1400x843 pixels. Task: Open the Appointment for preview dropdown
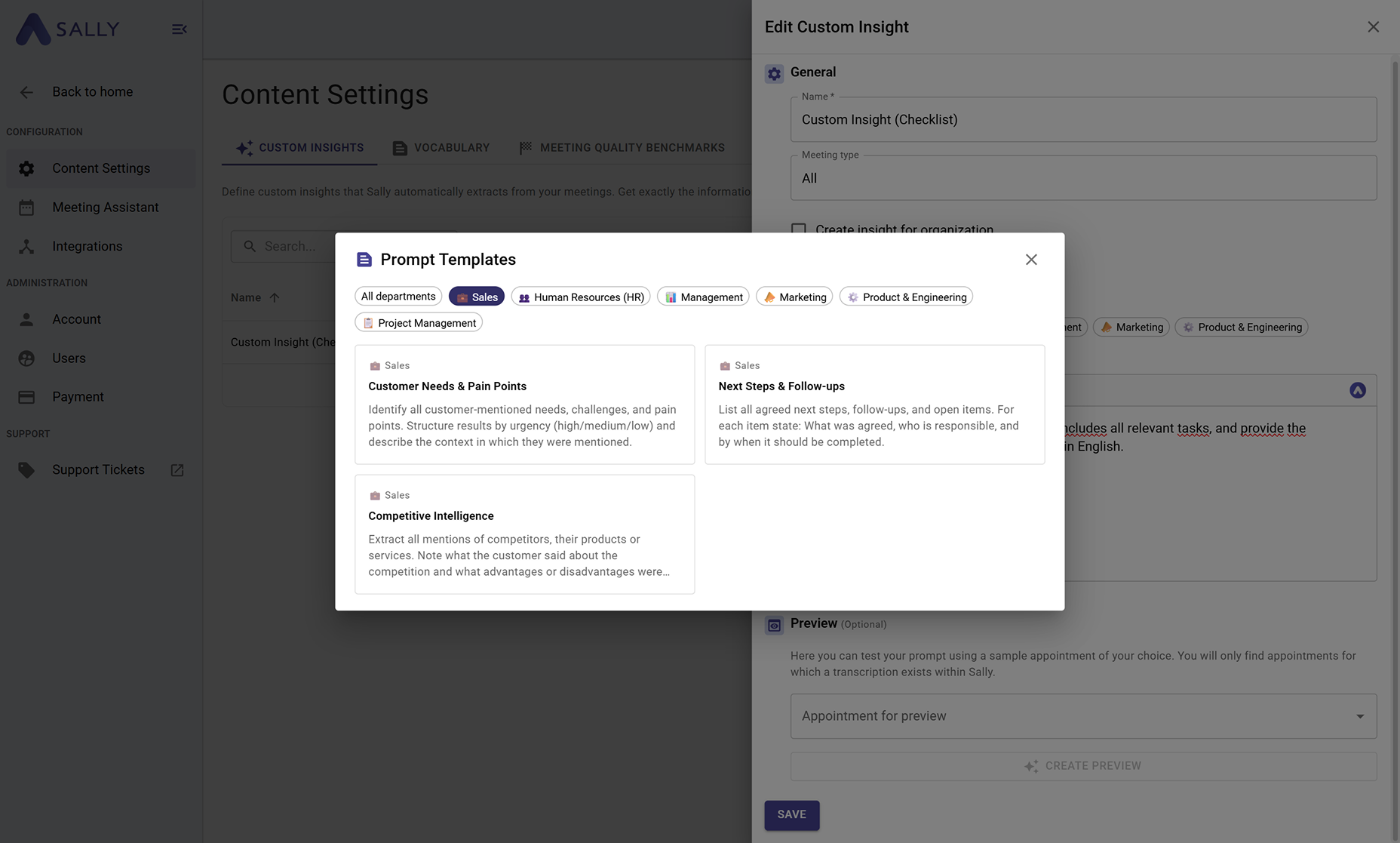(x=1082, y=716)
